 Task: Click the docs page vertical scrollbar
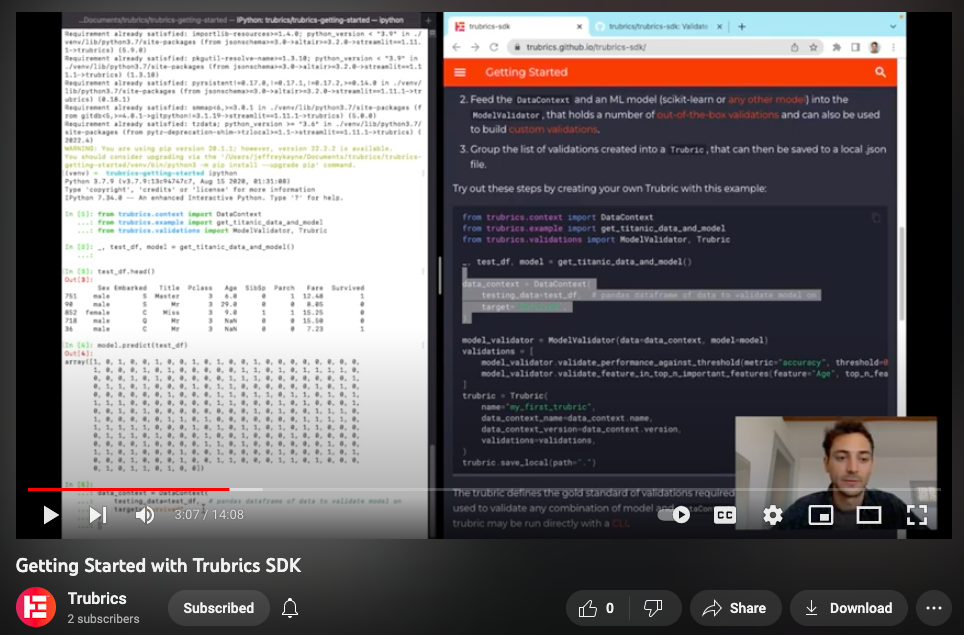[902, 274]
